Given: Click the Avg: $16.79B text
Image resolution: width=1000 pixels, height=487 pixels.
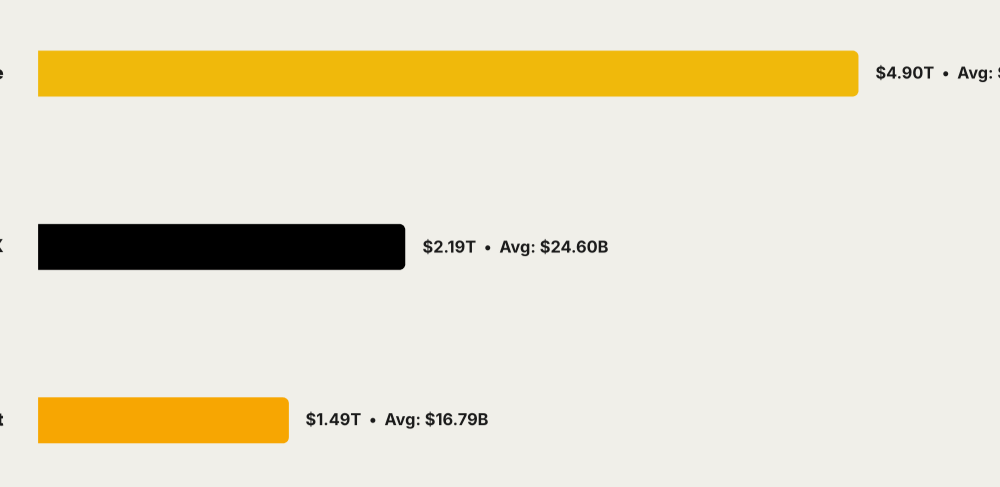Looking at the screenshot, I should (x=436, y=420).
